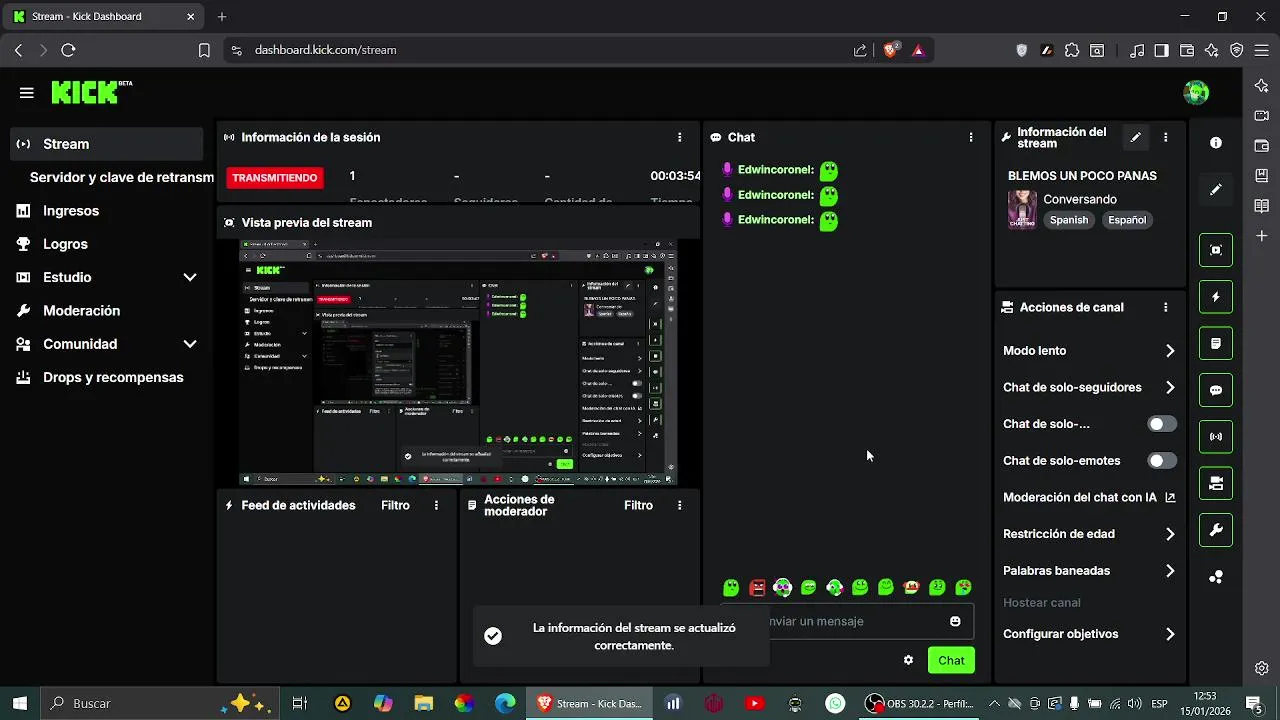Open three-dot menu of Chat panel
Image resolution: width=1280 pixels, height=720 pixels.
pyautogui.click(x=970, y=137)
